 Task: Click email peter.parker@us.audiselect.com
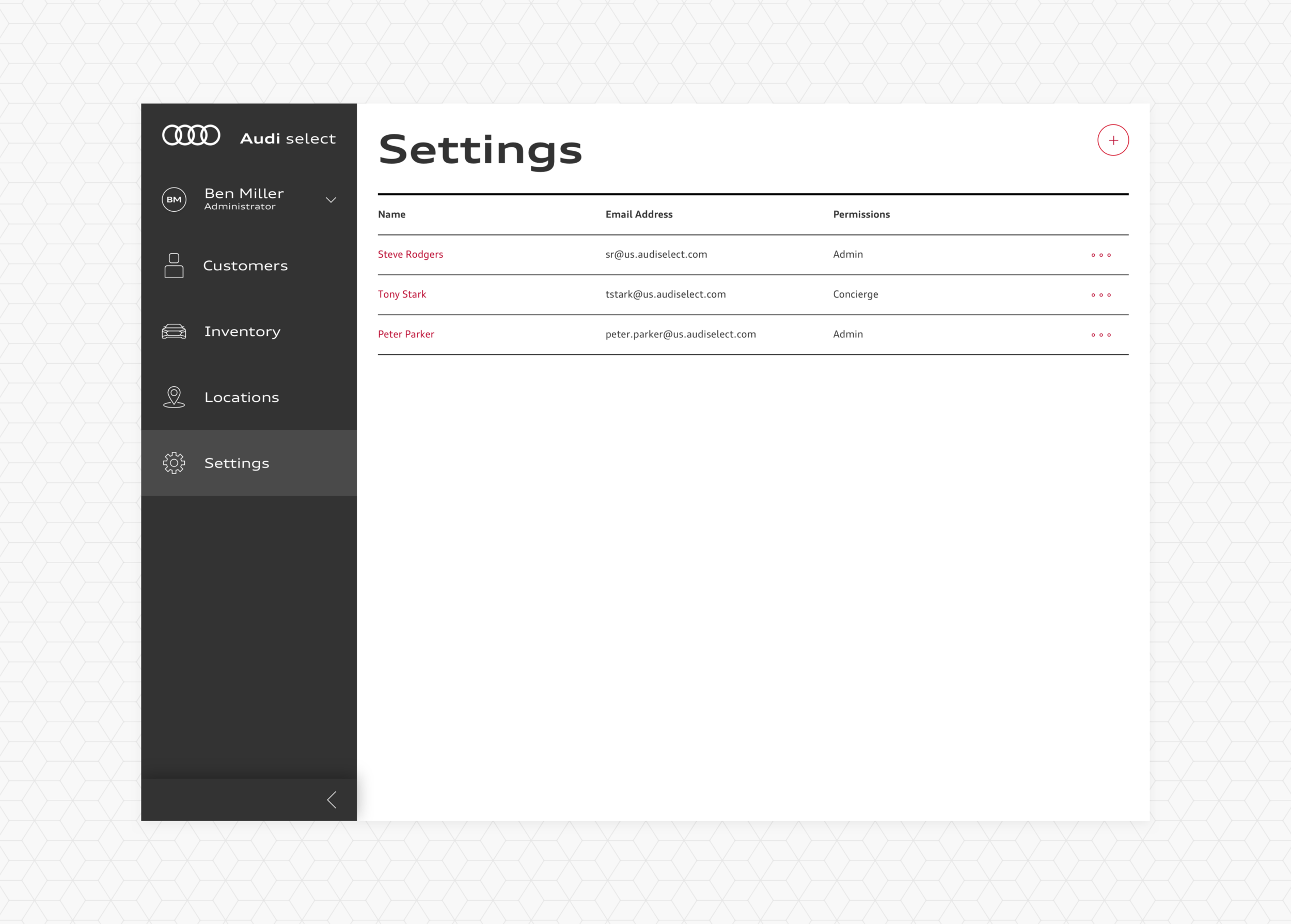[681, 334]
